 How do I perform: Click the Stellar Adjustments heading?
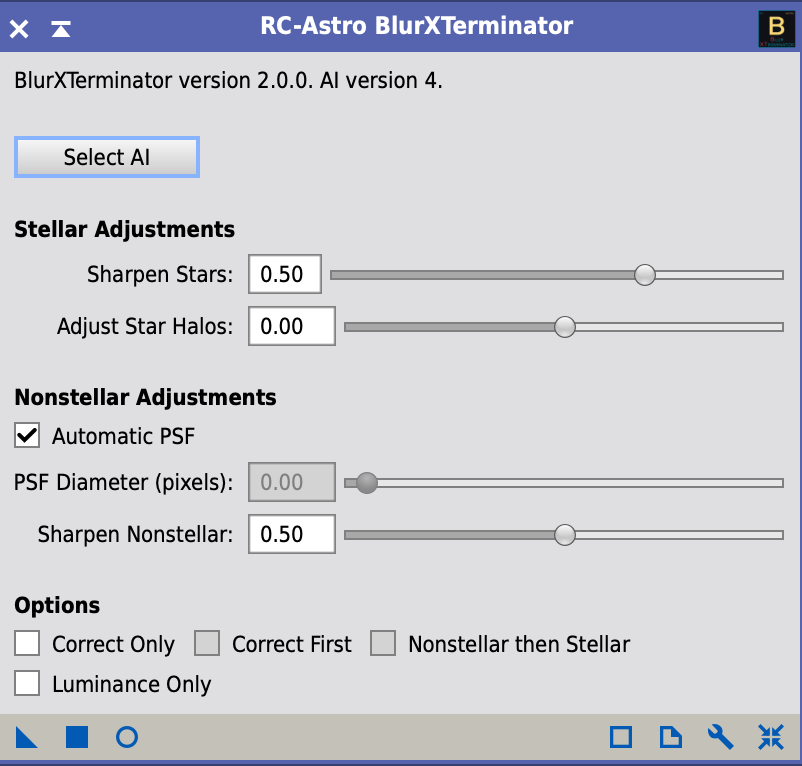point(124,229)
